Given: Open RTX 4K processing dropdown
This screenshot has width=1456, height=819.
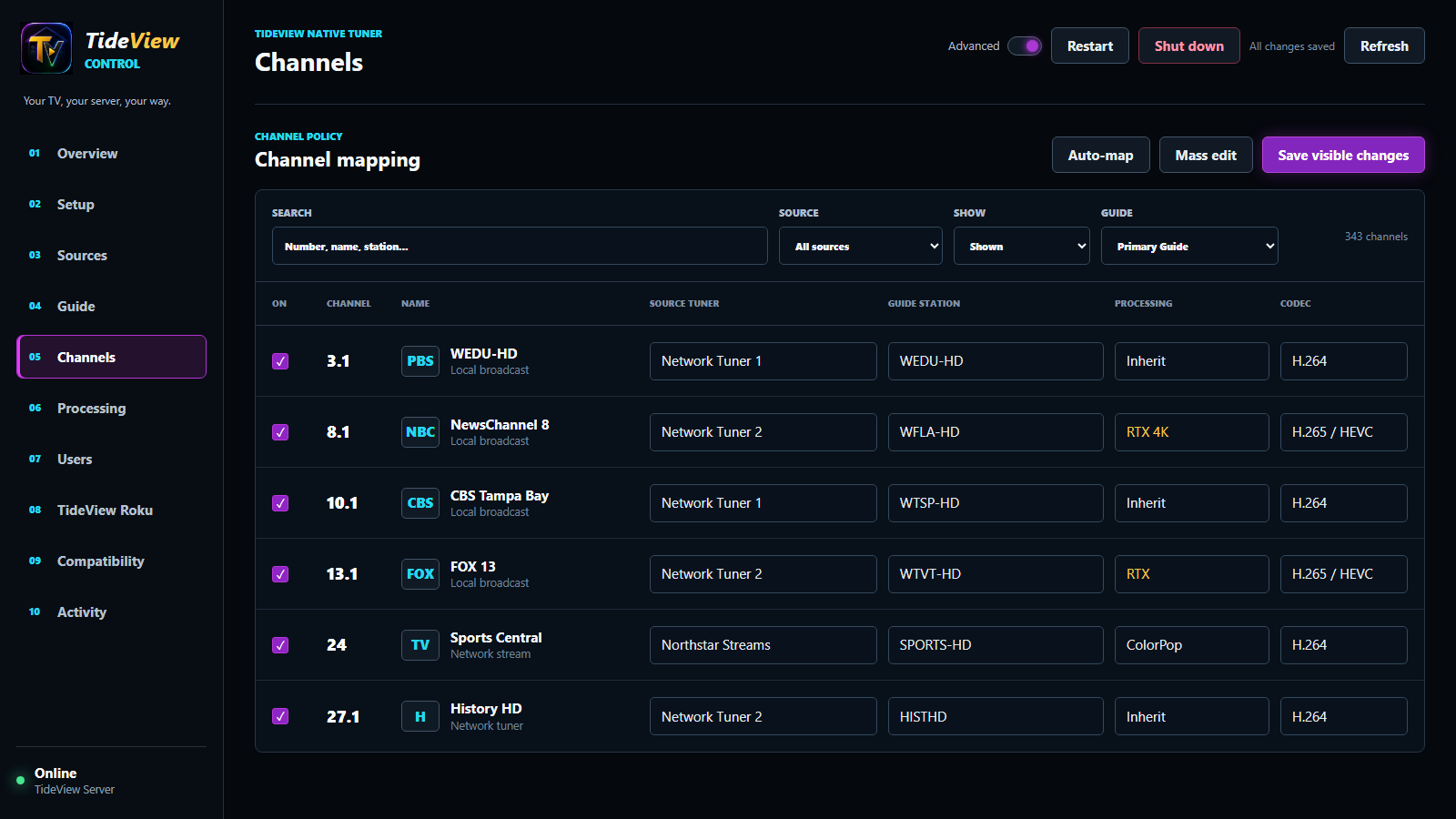Looking at the screenshot, I should (x=1191, y=432).
